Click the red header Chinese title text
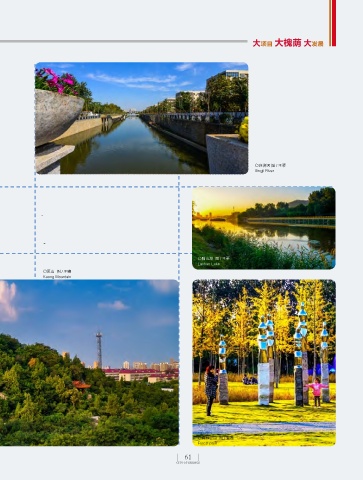 (288, 43)
